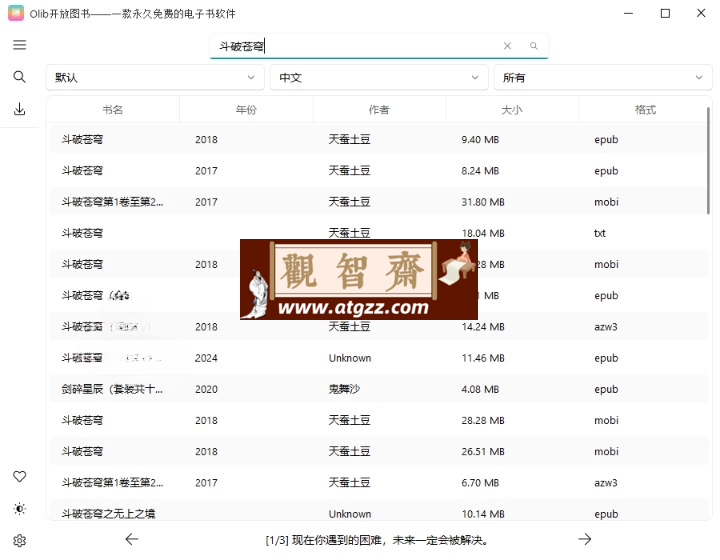The image size is (720, 560).
Task: Minimize the Olib window
Action: pos(629,13)
